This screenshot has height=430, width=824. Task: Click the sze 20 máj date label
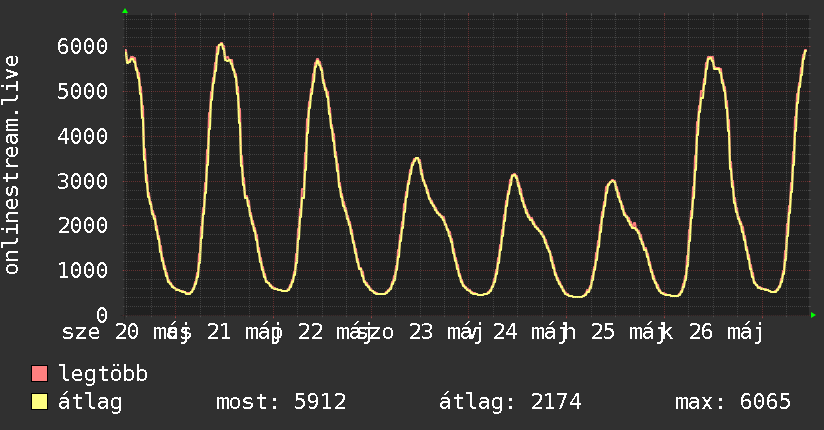tap(126, 332)
